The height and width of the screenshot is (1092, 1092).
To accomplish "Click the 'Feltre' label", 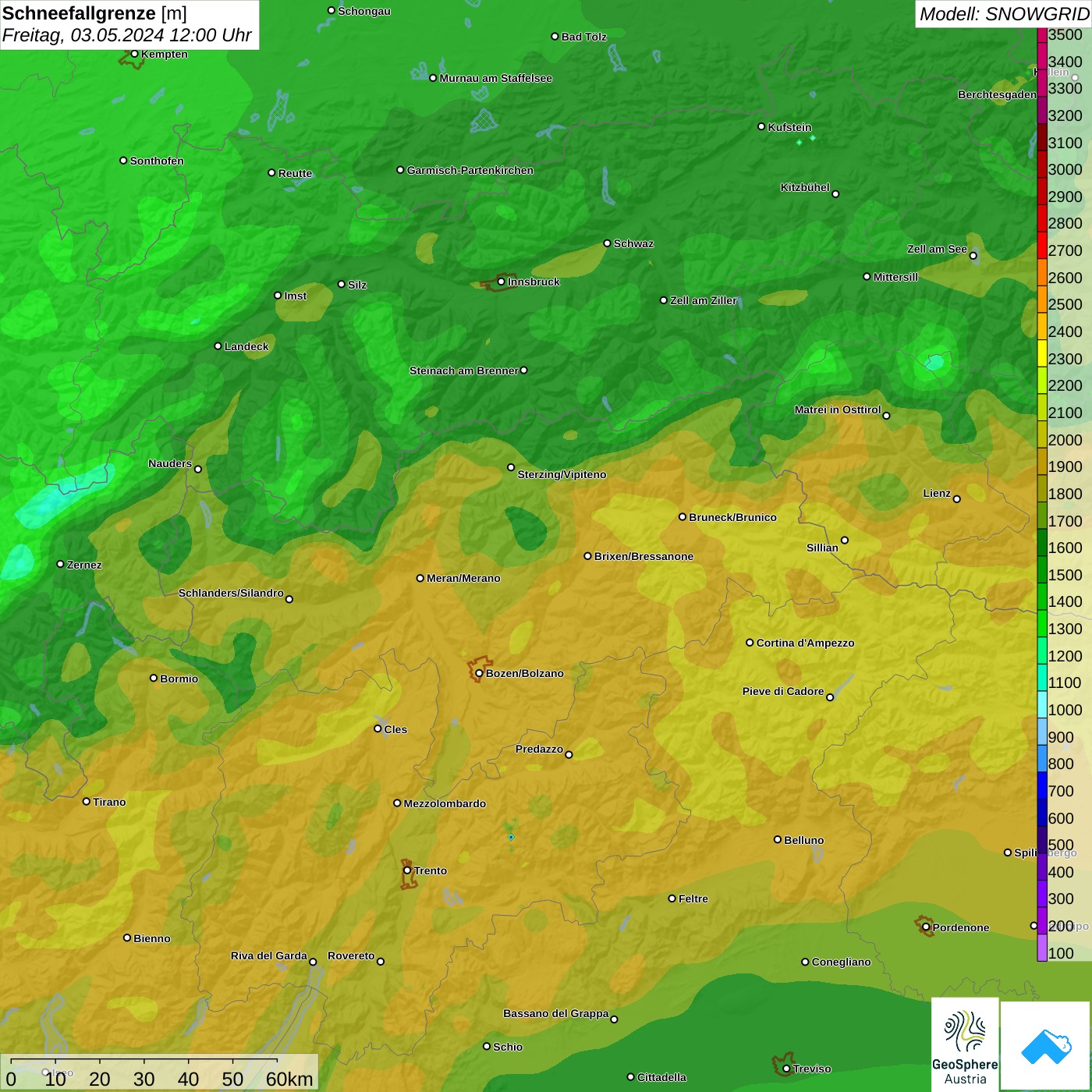I will point(693,899).
